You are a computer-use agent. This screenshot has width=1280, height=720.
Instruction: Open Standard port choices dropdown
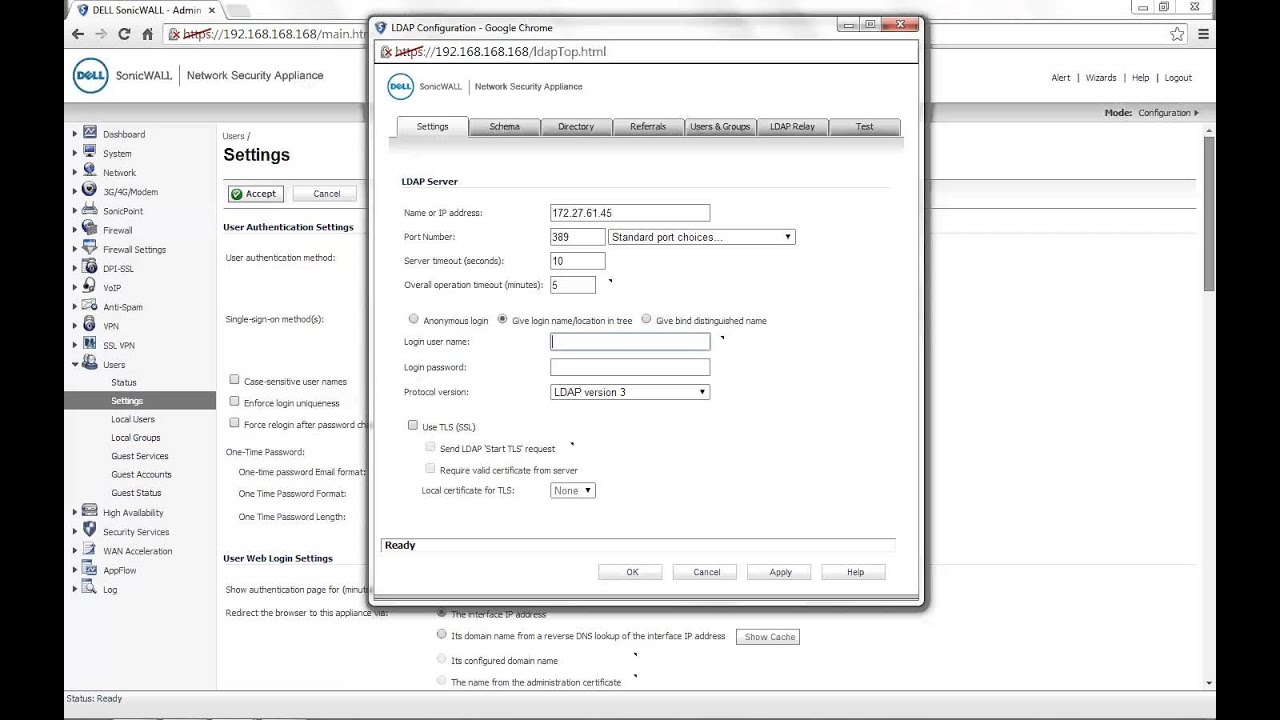702,237
